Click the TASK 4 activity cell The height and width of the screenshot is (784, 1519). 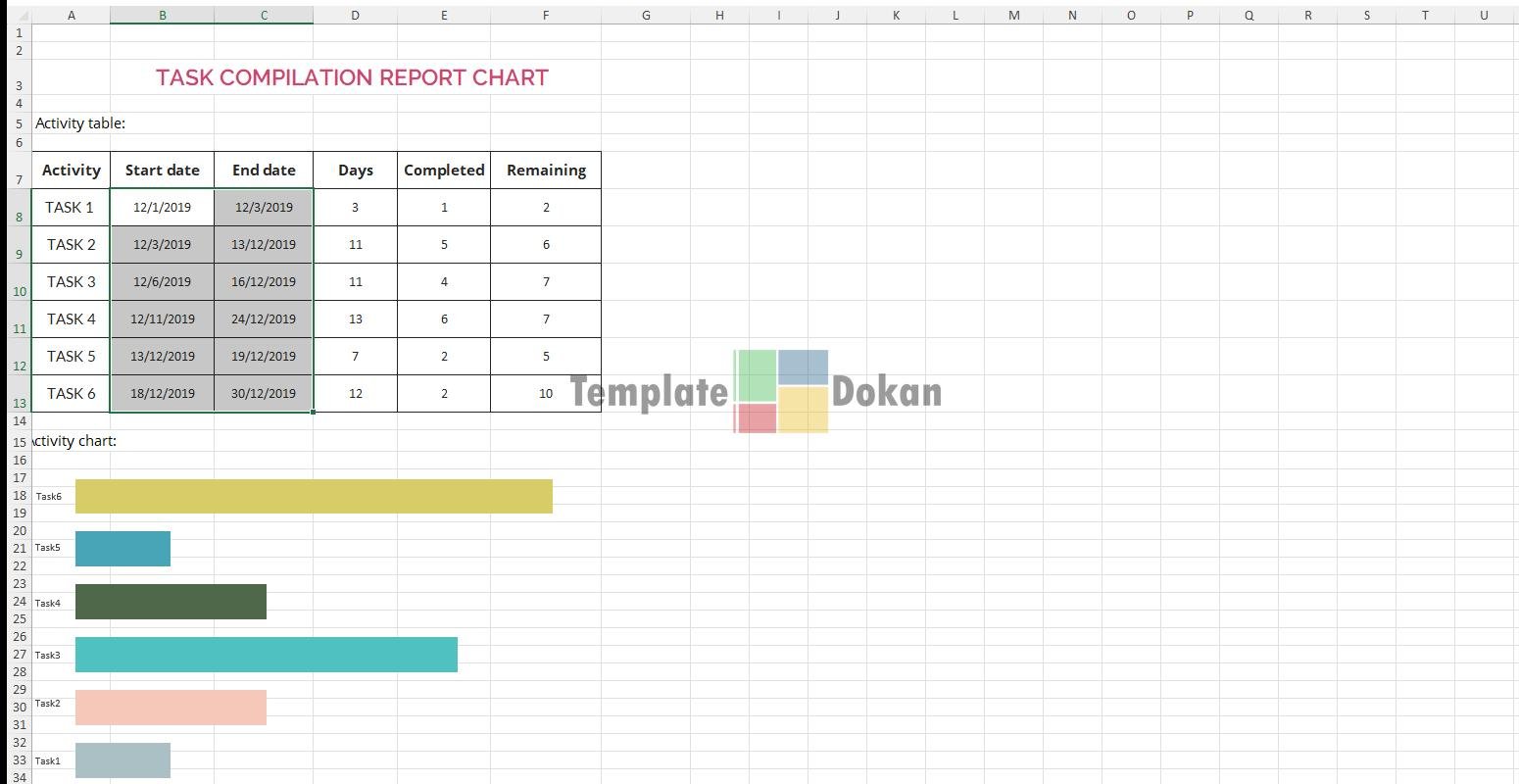[71, 319]
